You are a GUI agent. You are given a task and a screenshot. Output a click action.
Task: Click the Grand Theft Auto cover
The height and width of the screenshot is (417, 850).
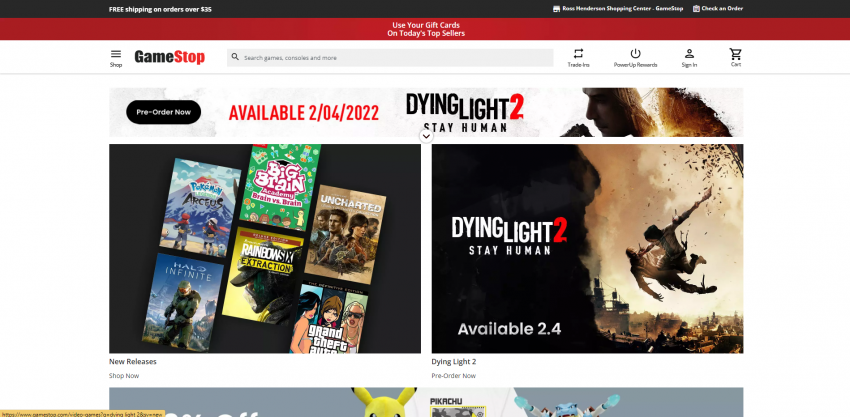(329, 318)
